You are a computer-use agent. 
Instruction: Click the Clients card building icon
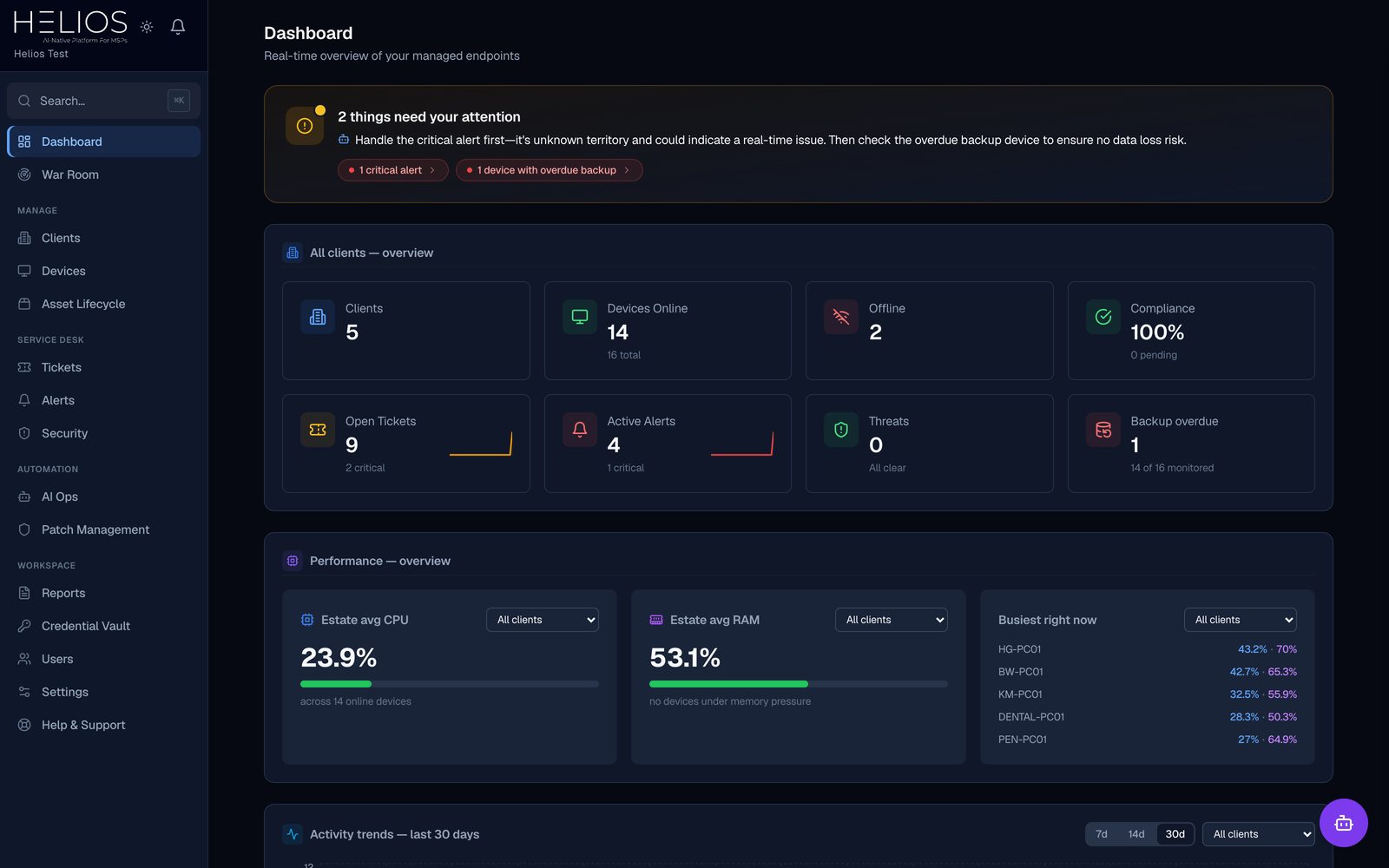(318, 317)
